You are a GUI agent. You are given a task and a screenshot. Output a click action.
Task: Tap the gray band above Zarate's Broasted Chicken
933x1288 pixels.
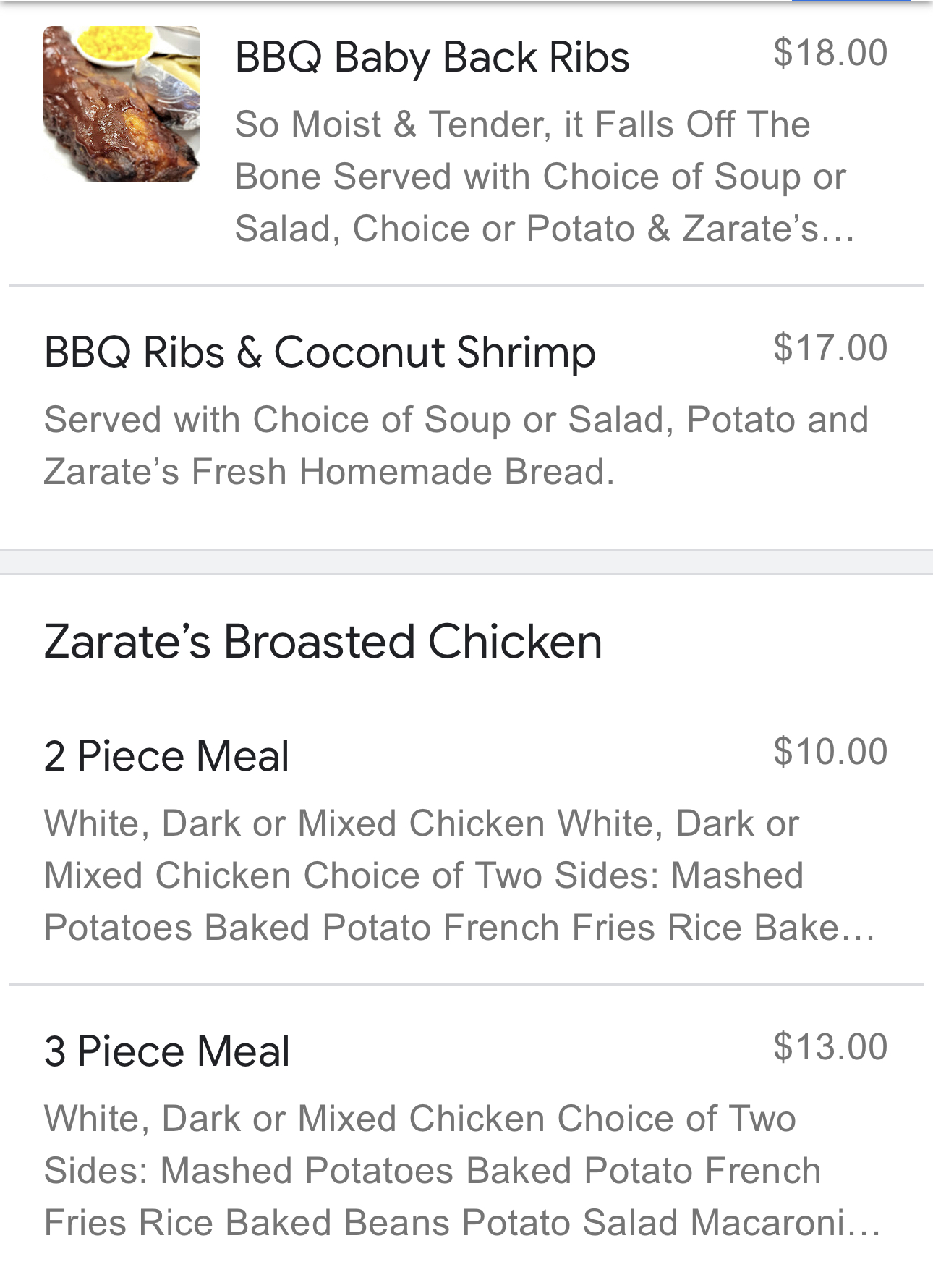pos(466,562)
